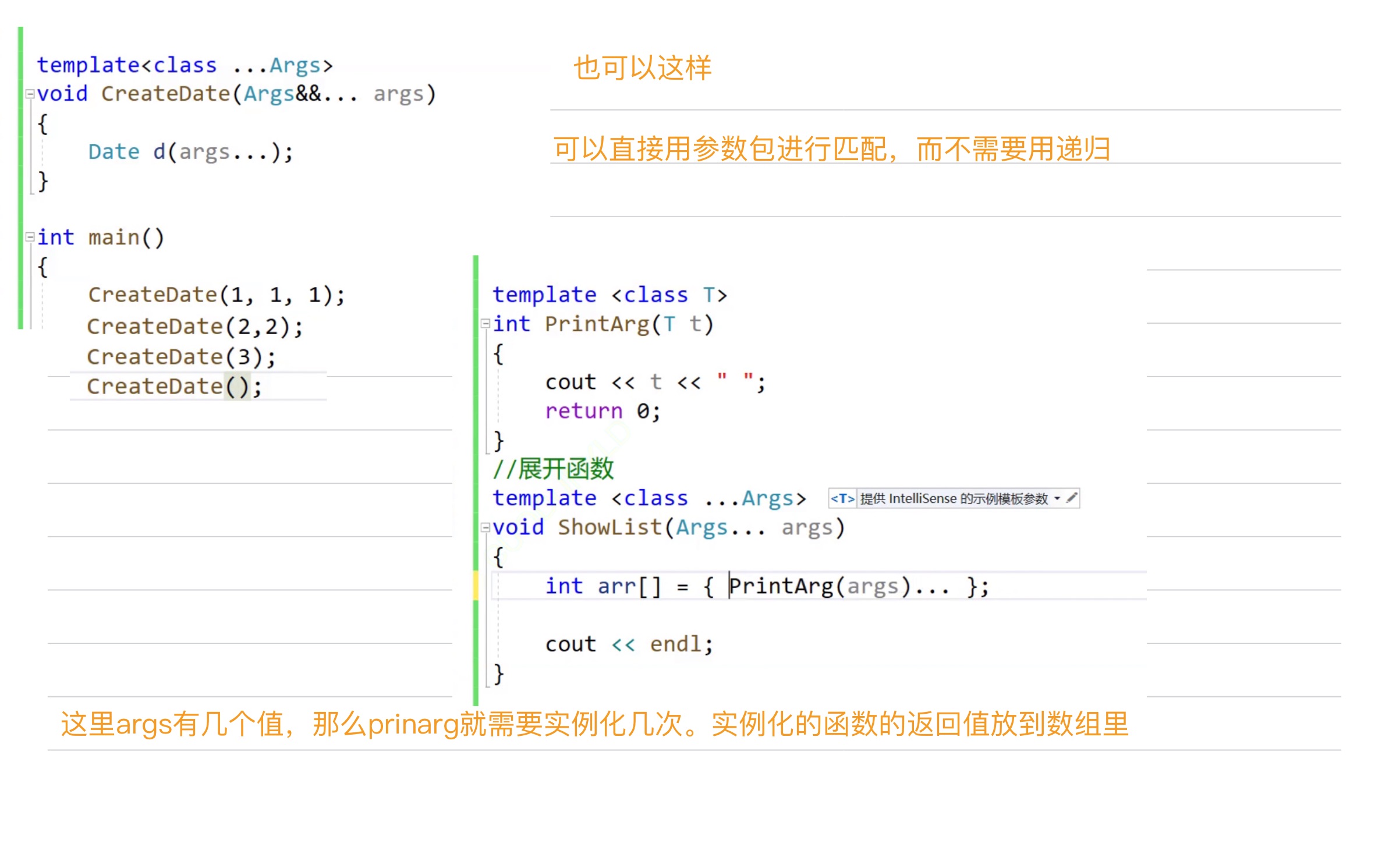Collapse the void ShowList function block
The image size is (1389, 868).
485,527
